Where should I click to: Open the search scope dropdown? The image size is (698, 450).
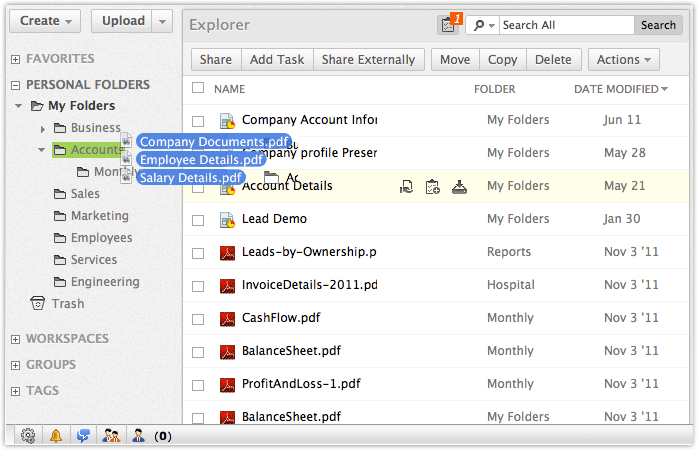pyautogui.click(x=482, y=25)
